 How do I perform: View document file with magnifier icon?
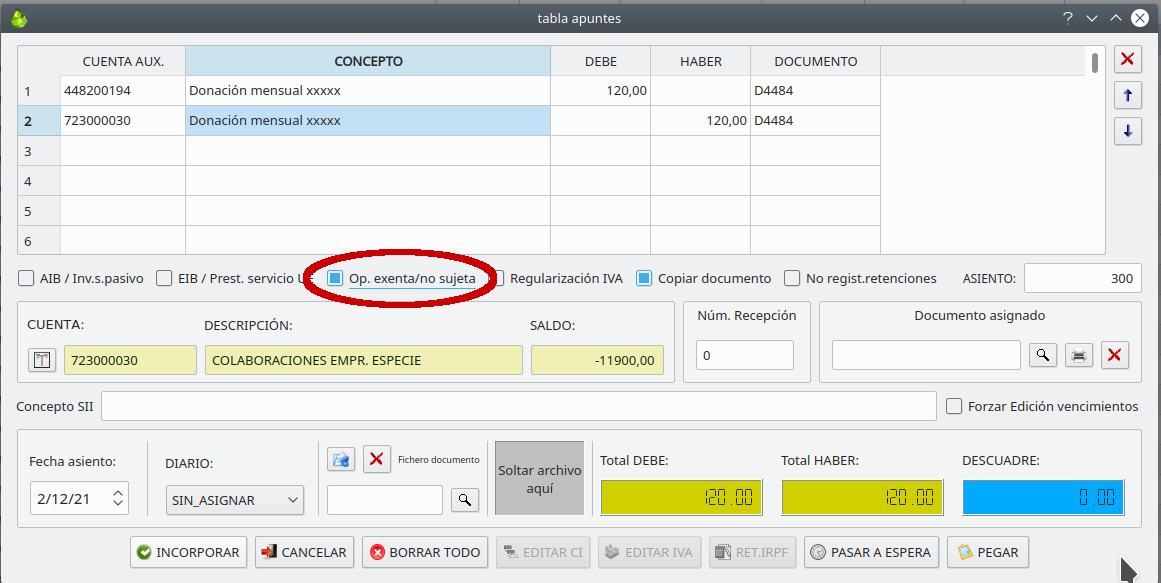point(465,500)
